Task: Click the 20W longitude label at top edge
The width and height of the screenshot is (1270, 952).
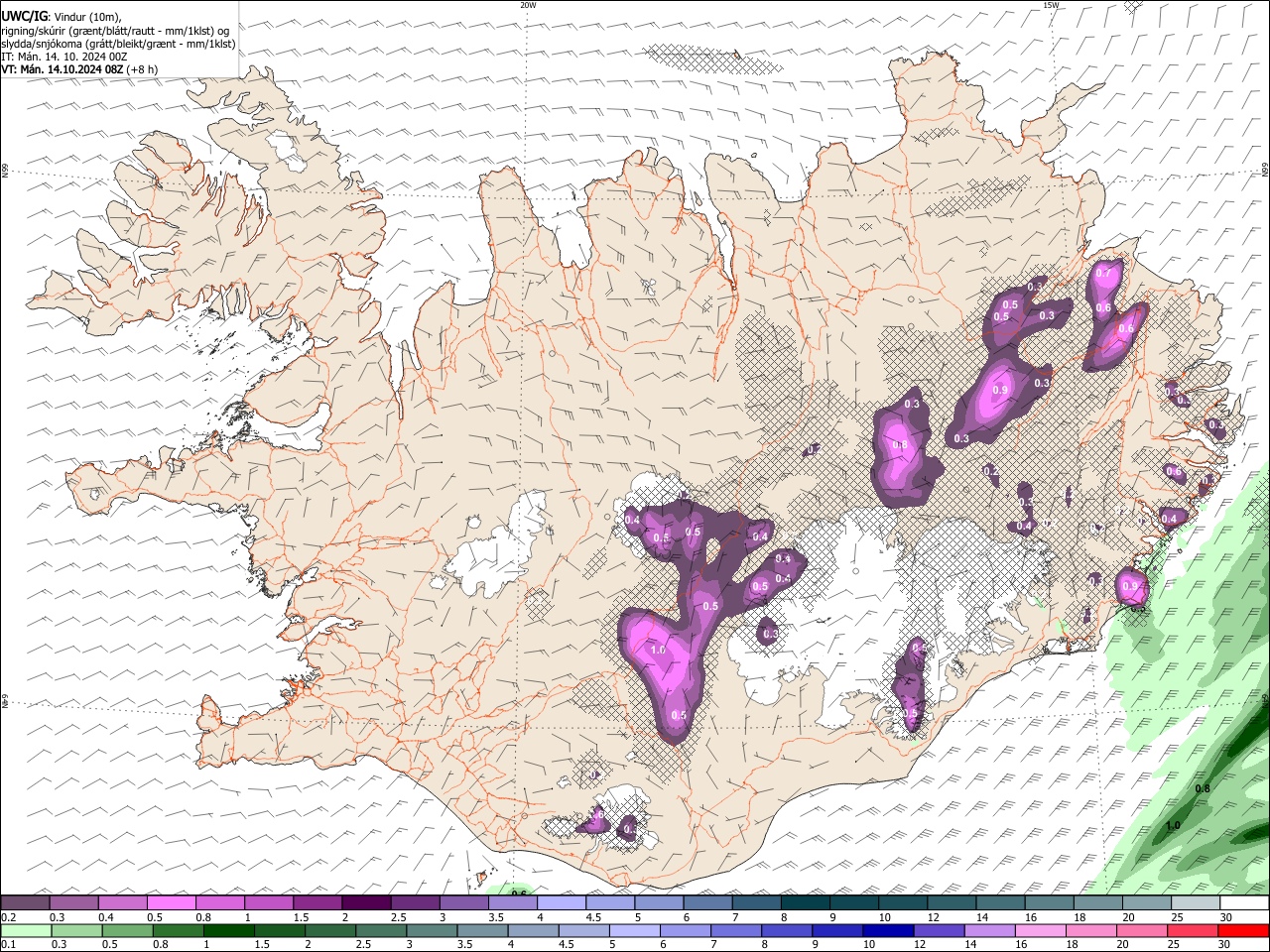Action: coord(528,5)
